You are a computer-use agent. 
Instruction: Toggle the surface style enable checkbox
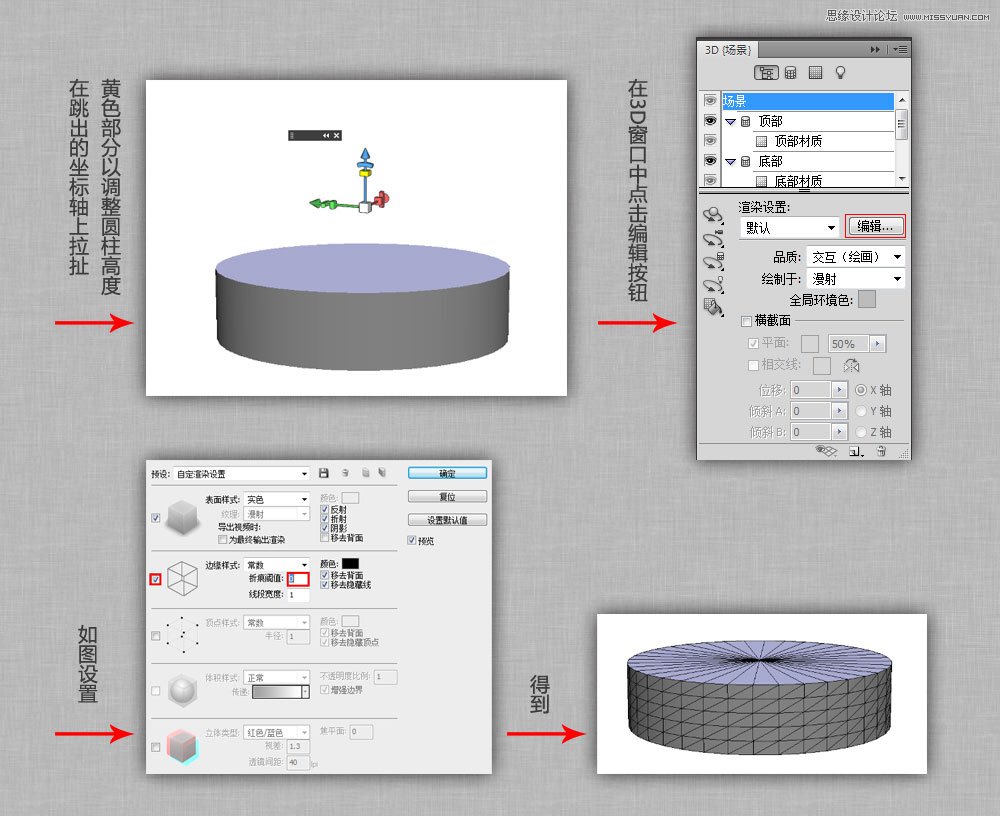[156, 518]
